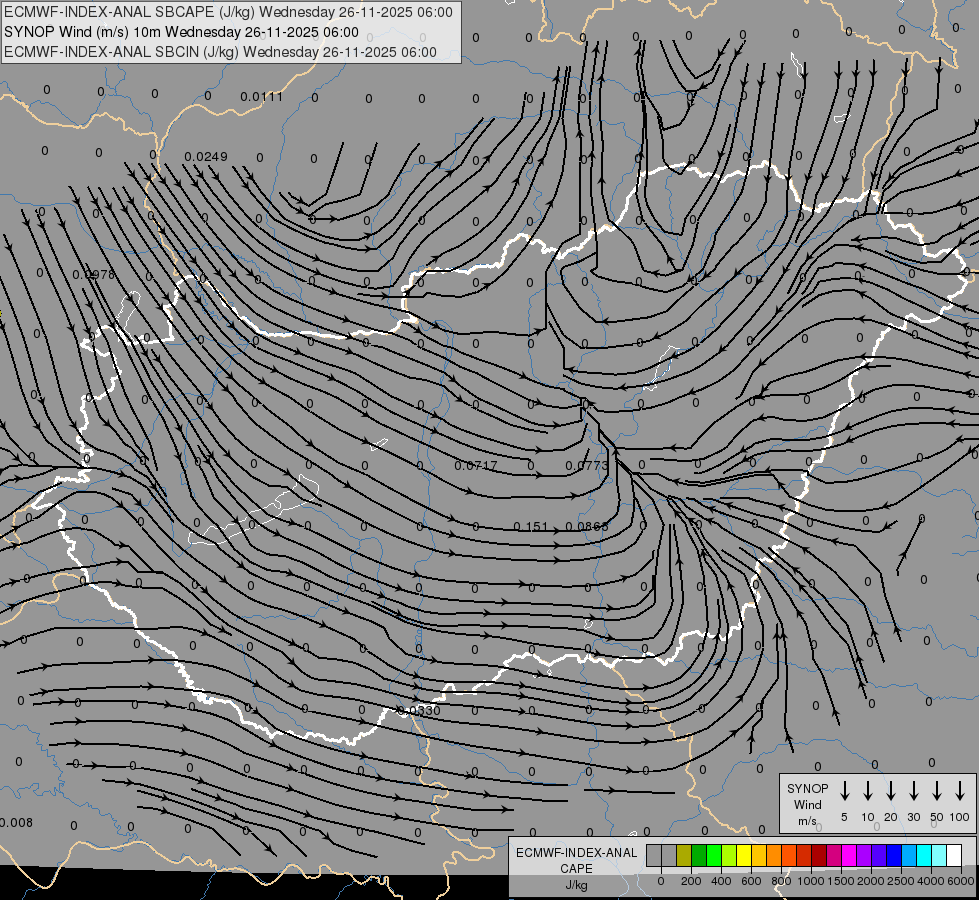Click the 600 tick label on CAPE scale
Viewport: 979px width, 900px height.
point(751,881)
